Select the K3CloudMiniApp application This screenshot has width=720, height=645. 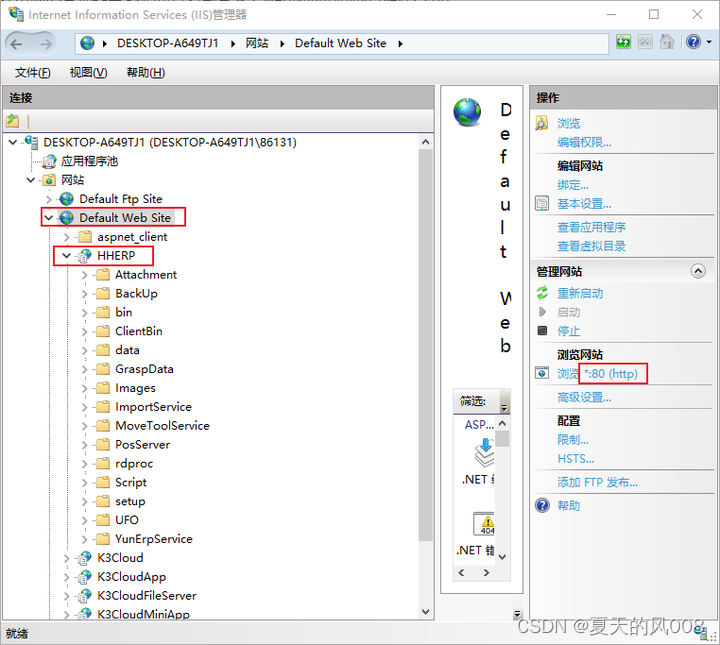pyautogui.click(x=143, y=614)
